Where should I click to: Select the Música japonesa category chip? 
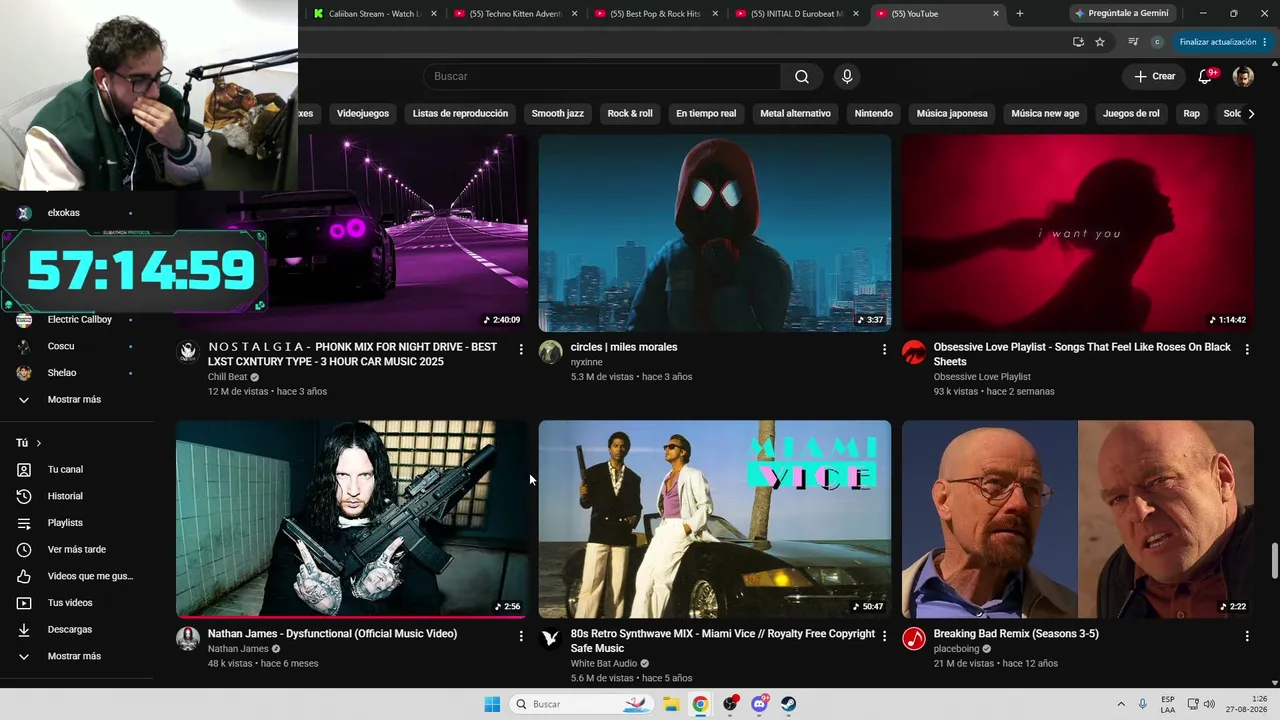[952, 114]
